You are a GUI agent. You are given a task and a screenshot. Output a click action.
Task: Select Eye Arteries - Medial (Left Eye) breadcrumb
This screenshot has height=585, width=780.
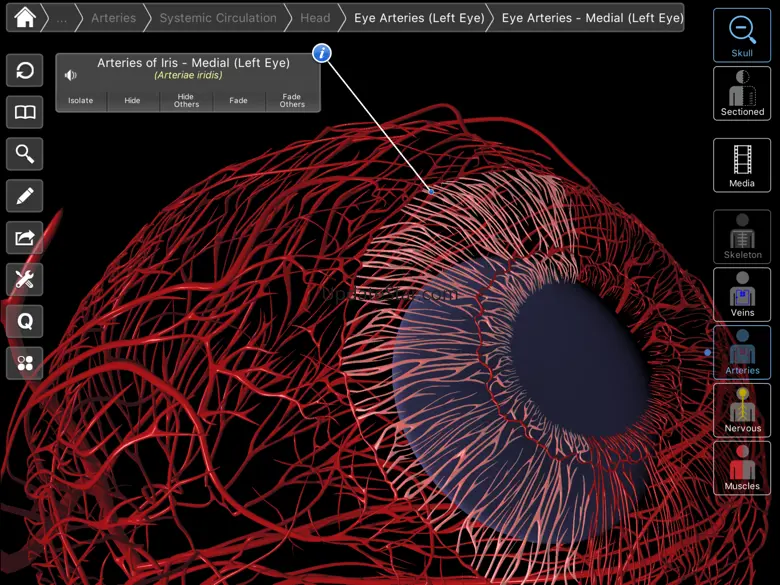tap(592, 18)
